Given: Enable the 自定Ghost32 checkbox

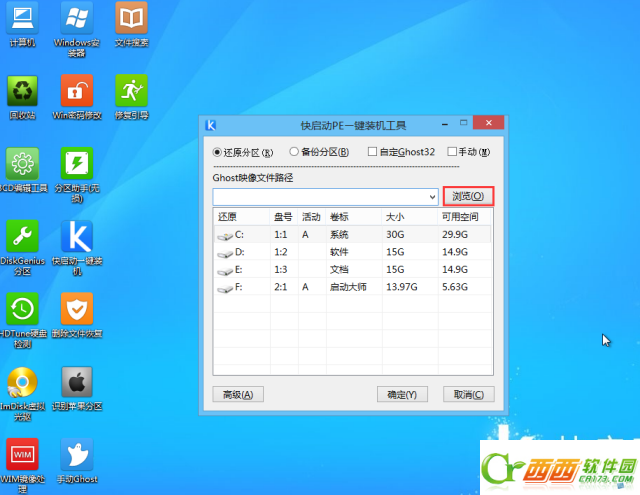Looking at the screenshot, I should 372,152.
